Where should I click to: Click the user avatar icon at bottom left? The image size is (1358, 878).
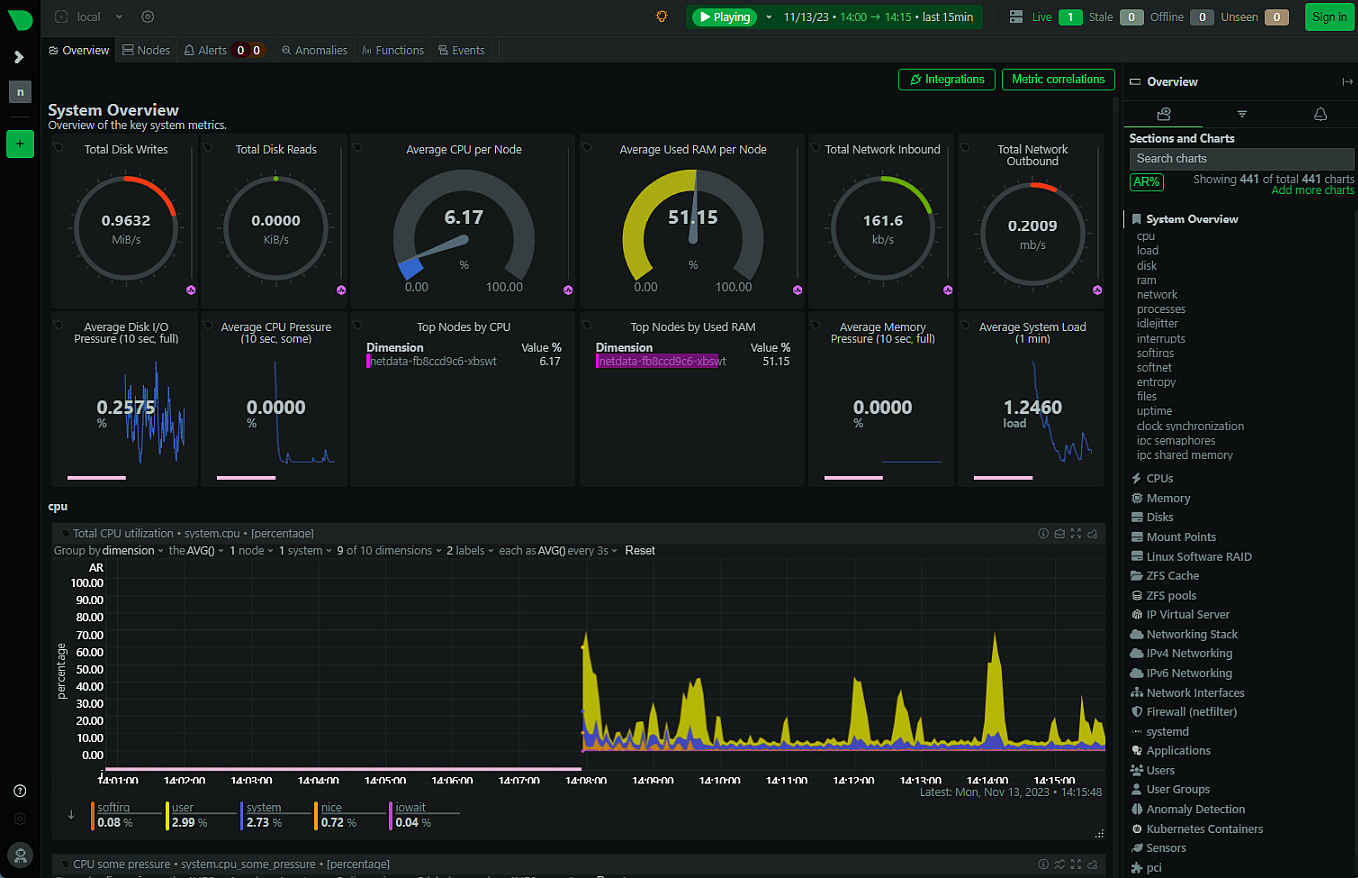tap(20, 853)
